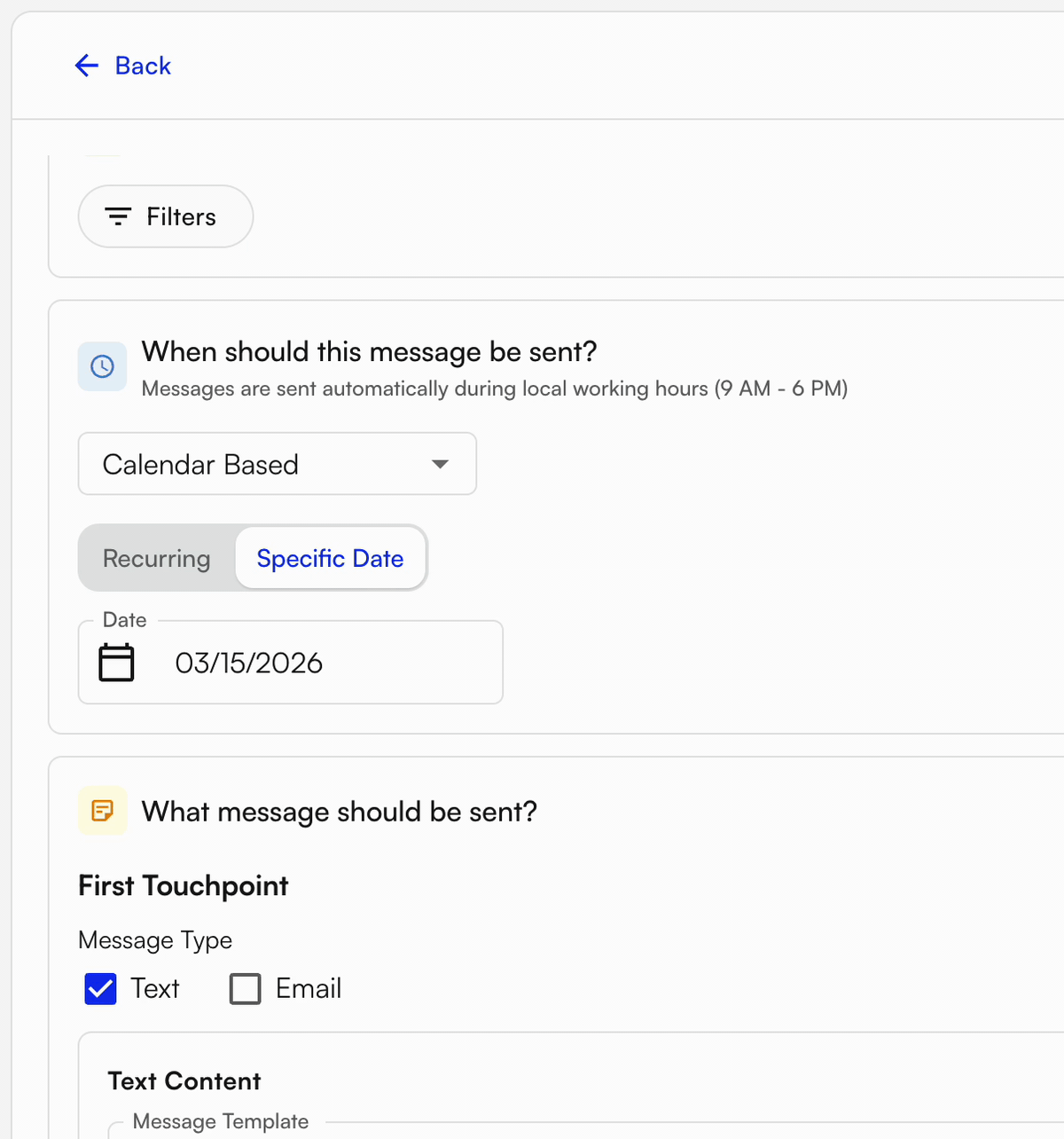Screen dimensions: 1064x1139
Task: Click the blue clock scheduling icon
Action: (102, 366)
